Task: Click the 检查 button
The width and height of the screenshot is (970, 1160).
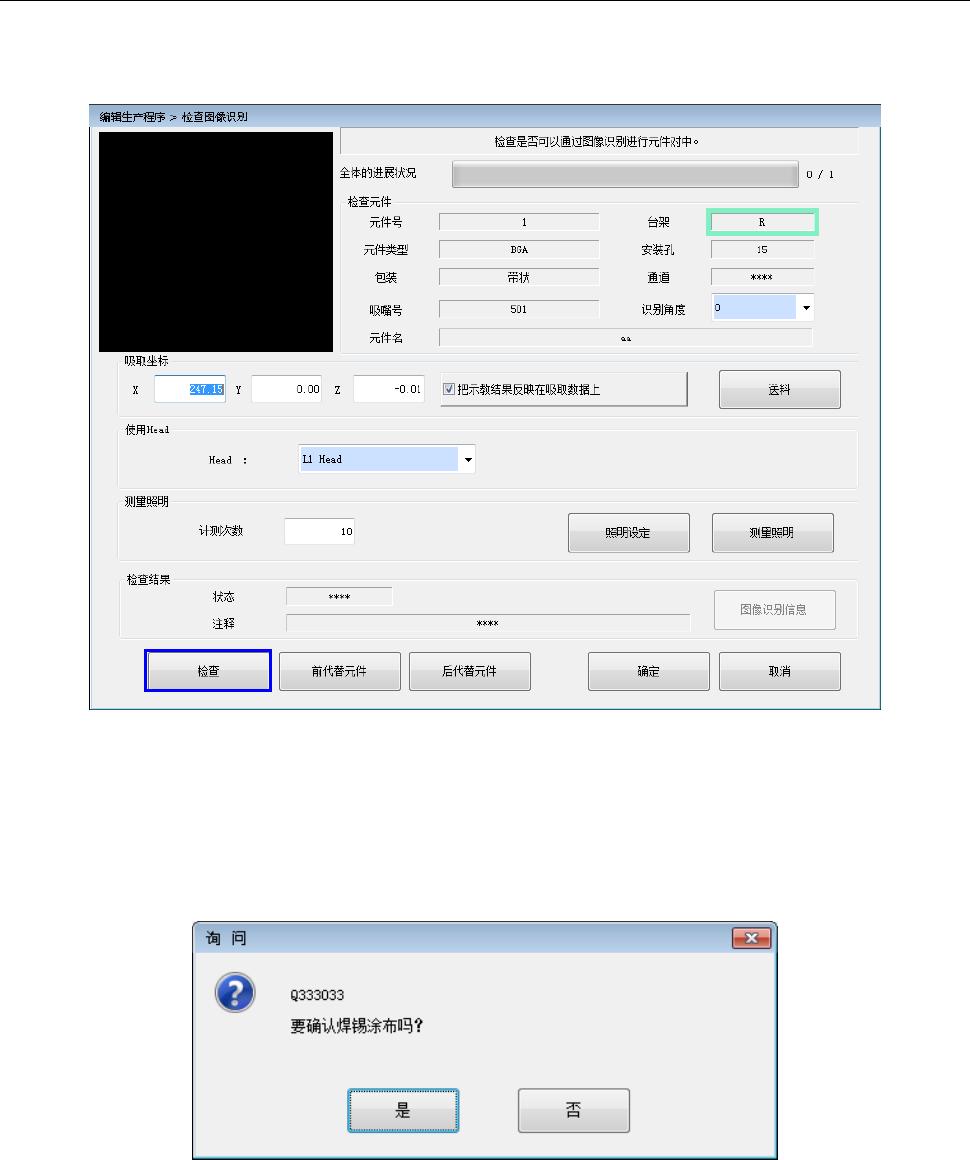Action: (x=208, y=671)
